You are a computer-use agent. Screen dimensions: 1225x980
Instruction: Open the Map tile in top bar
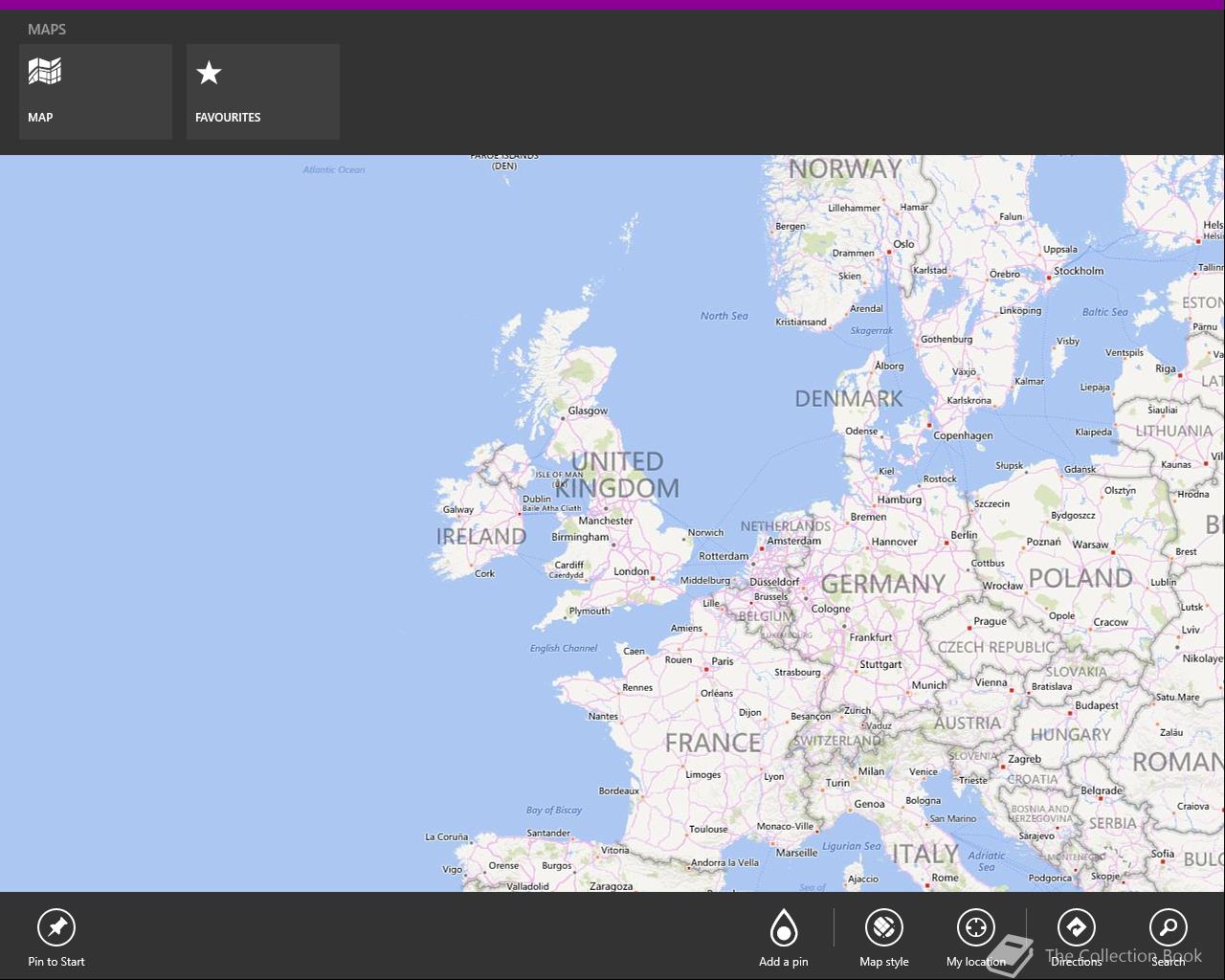click(96, 92)
